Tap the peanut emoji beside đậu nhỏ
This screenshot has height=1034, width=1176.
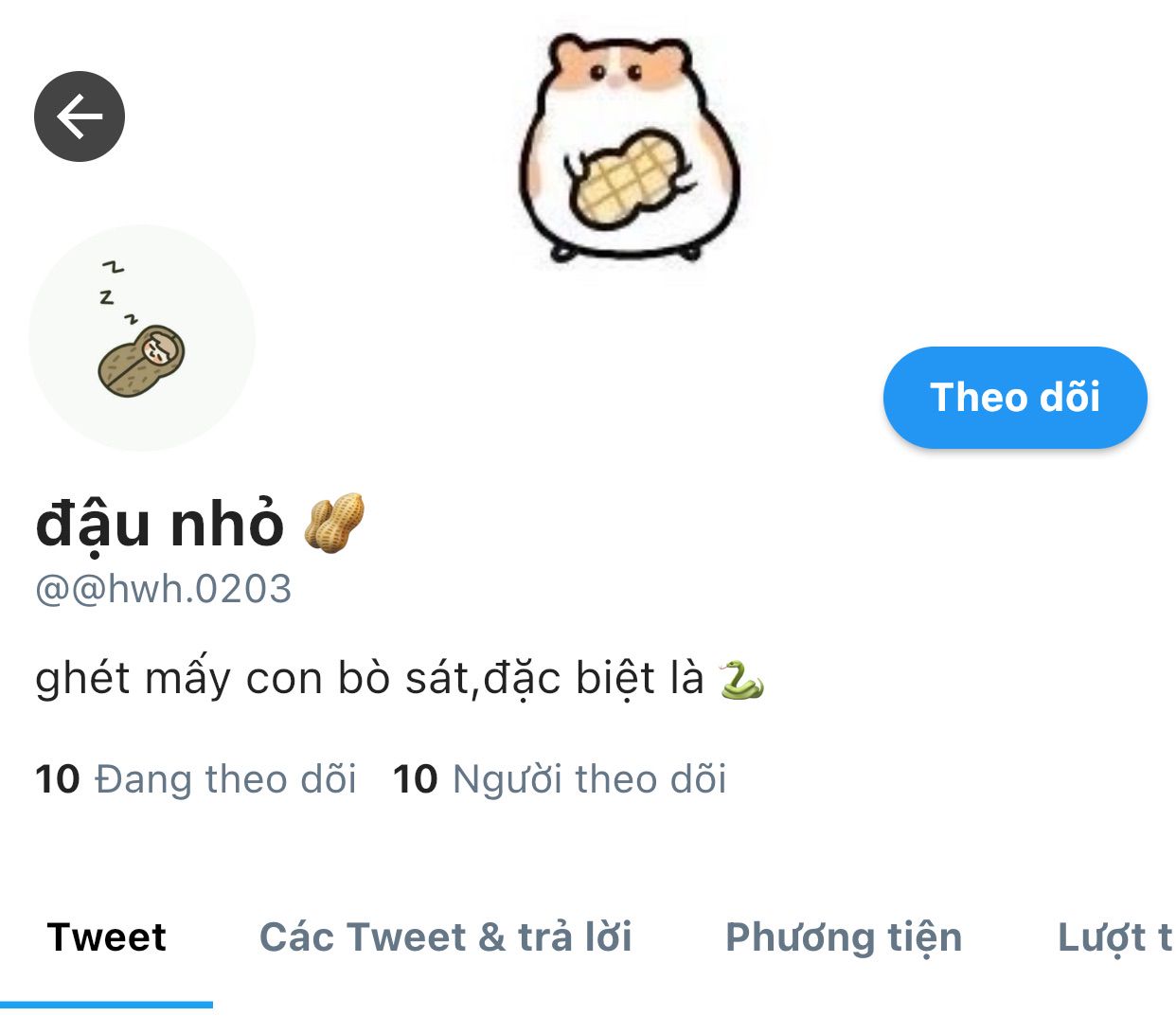(x=334, y=523)
